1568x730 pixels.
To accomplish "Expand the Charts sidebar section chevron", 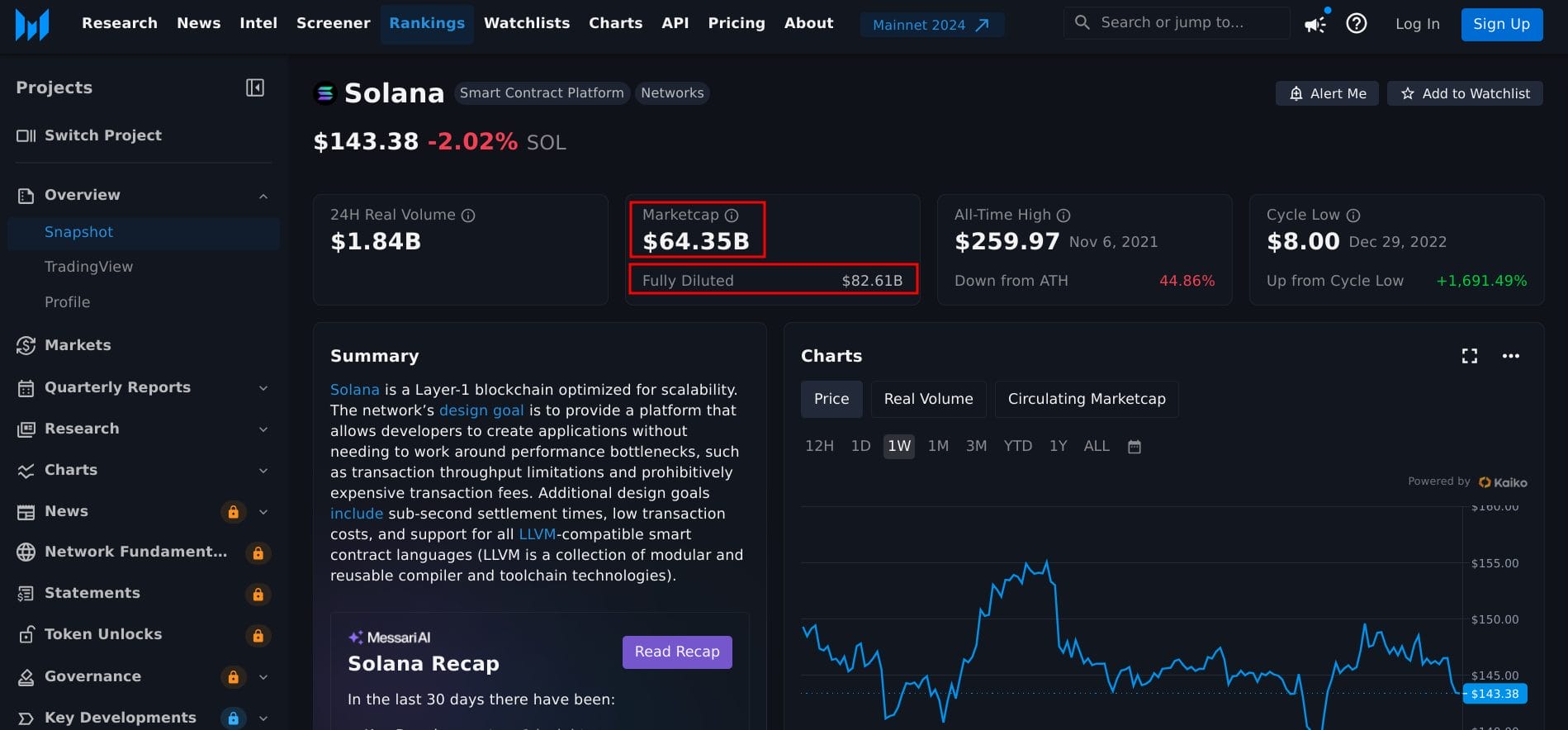I will (x=263, y=471).
